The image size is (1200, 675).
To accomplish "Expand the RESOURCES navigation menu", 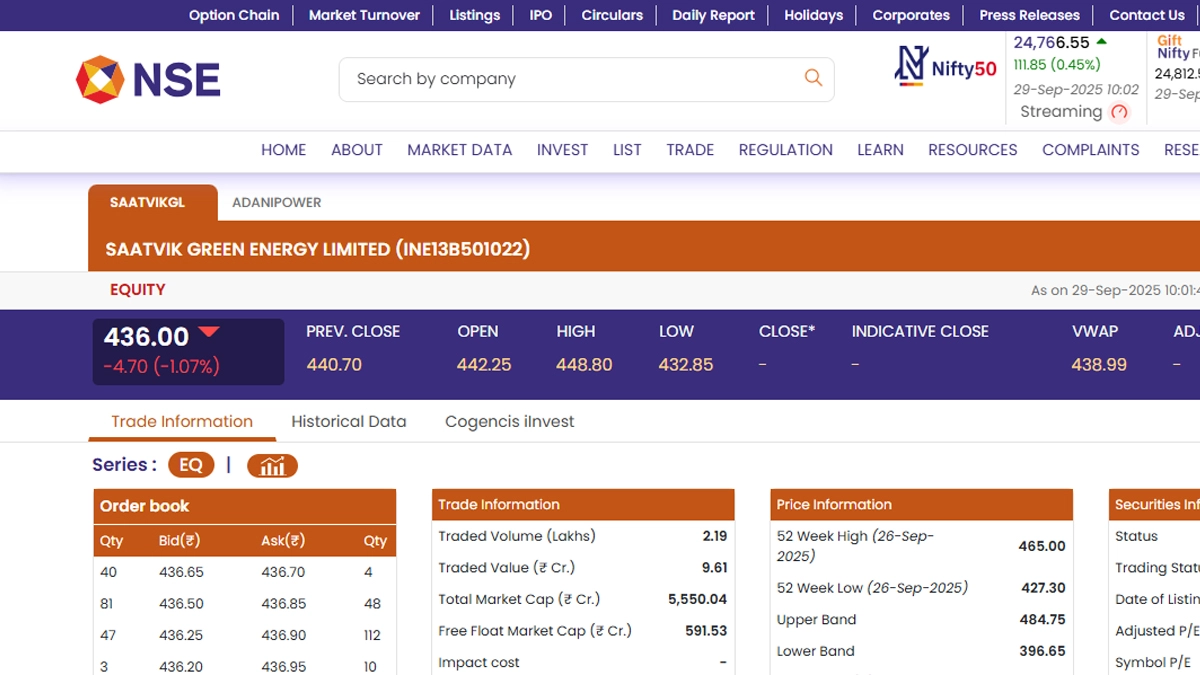I will click(x=972, y=150).
